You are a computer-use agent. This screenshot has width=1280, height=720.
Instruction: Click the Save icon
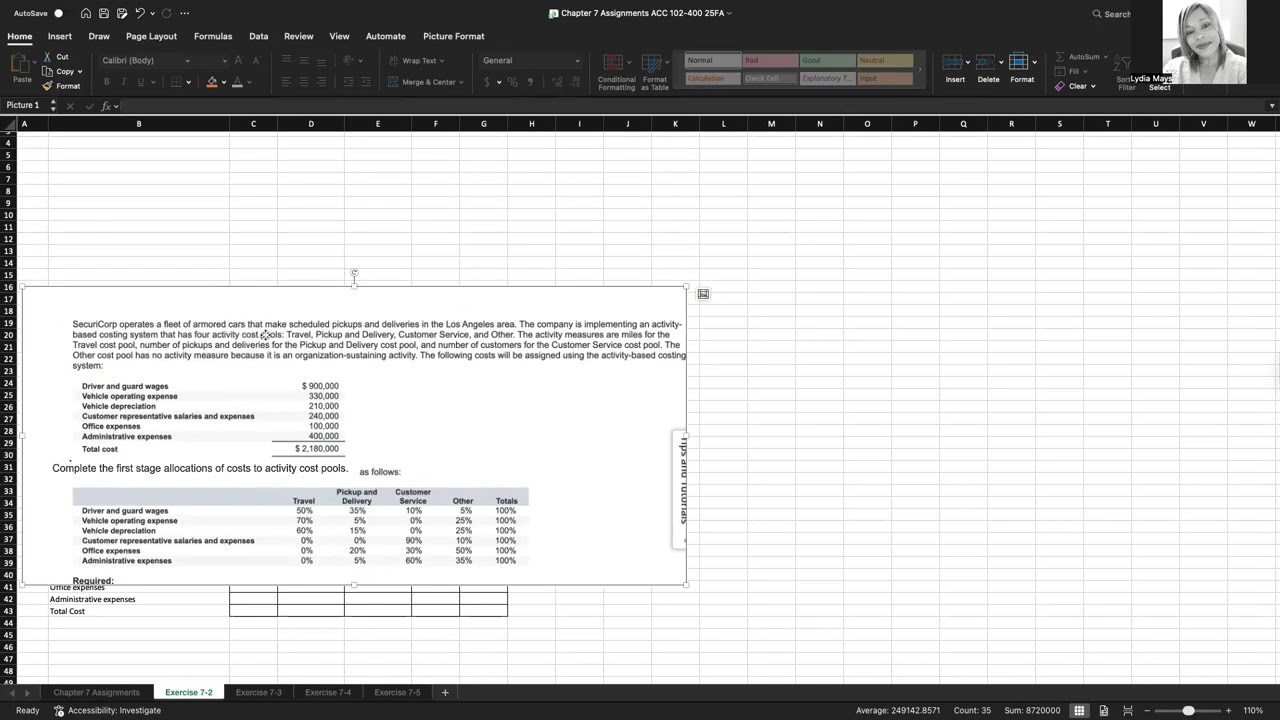(104, 13)
